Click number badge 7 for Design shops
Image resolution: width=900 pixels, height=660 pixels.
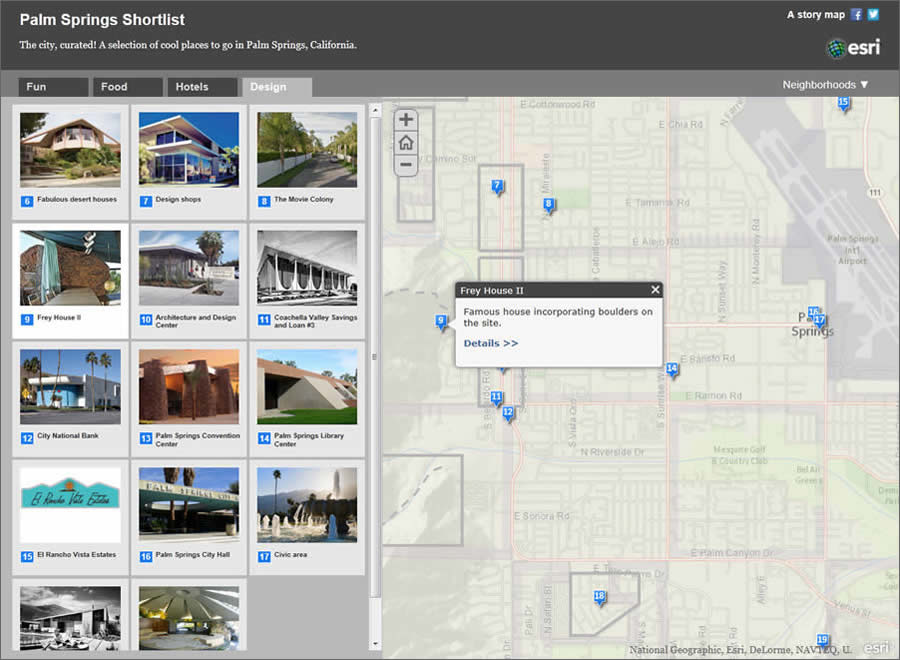pyautogui.click(x=146, y=201)
